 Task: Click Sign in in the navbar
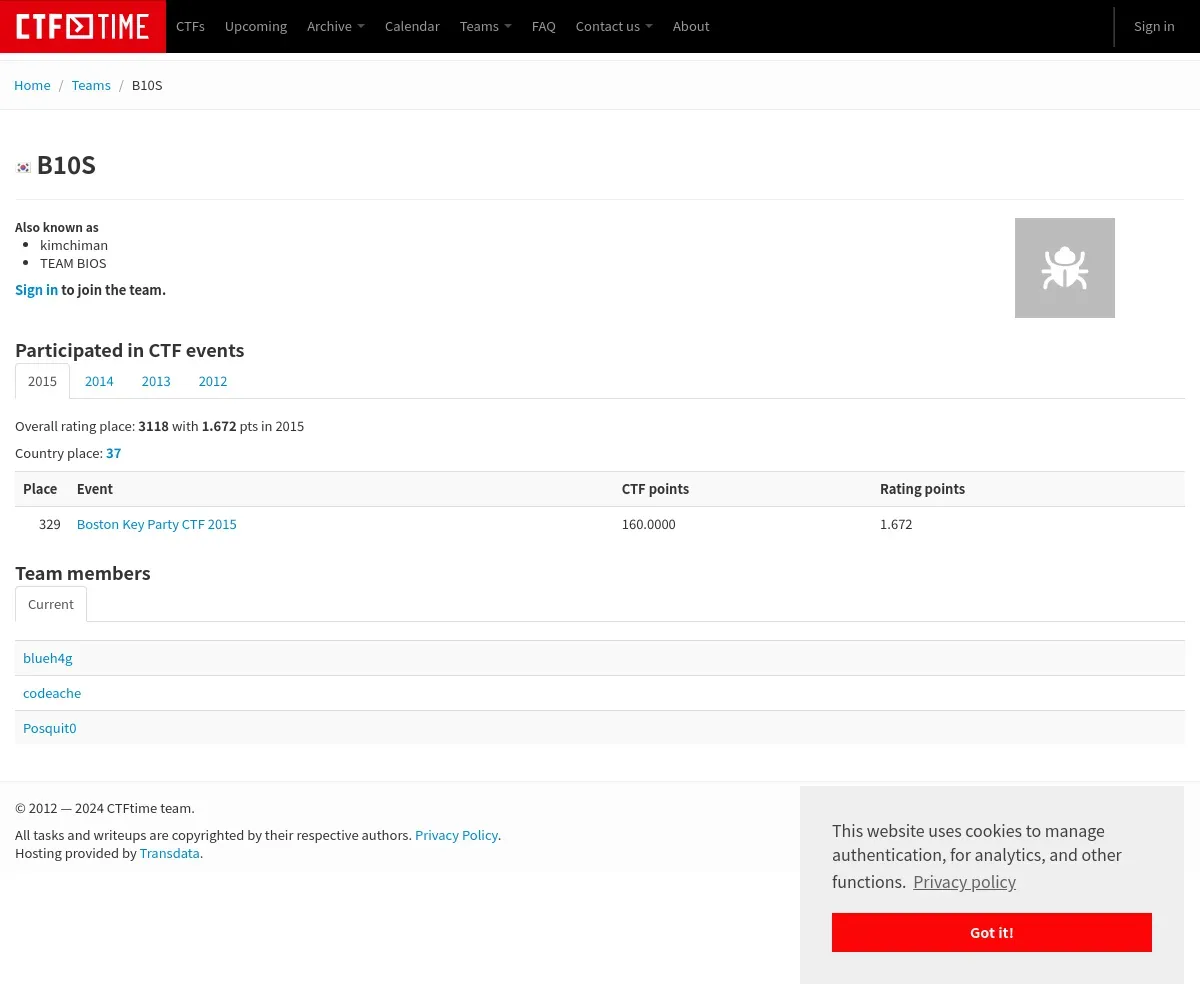click(x=1154, y=26)
